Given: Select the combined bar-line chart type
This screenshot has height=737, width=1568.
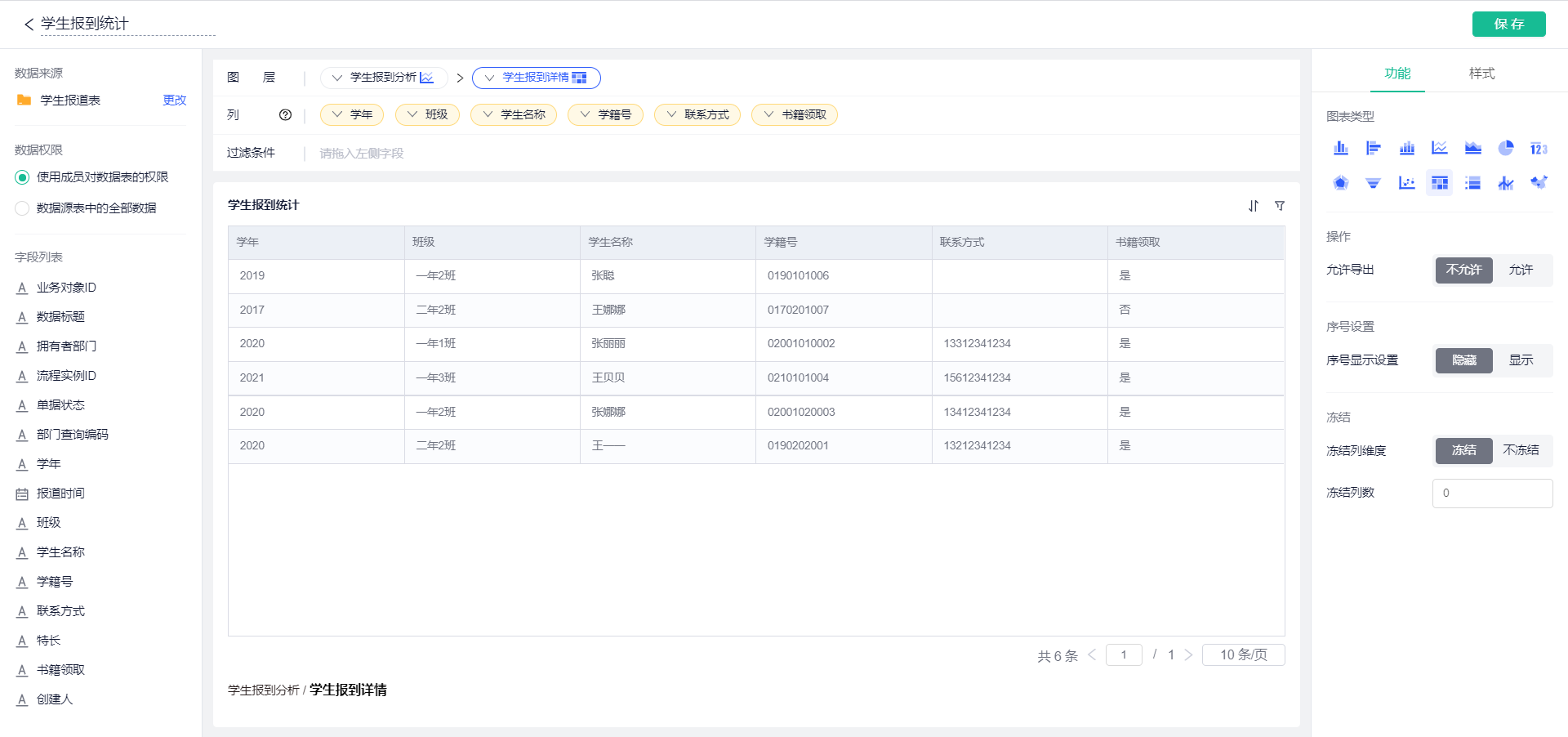Looking at the screenshot, I should 1506,182.
